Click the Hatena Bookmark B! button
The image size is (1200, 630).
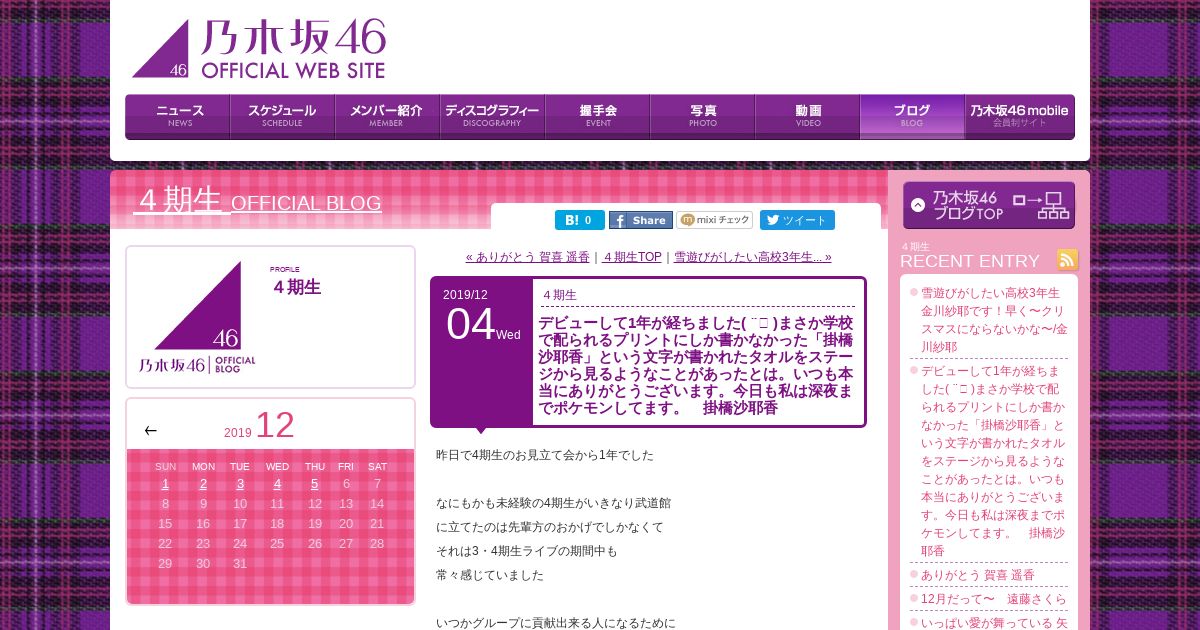580,220
